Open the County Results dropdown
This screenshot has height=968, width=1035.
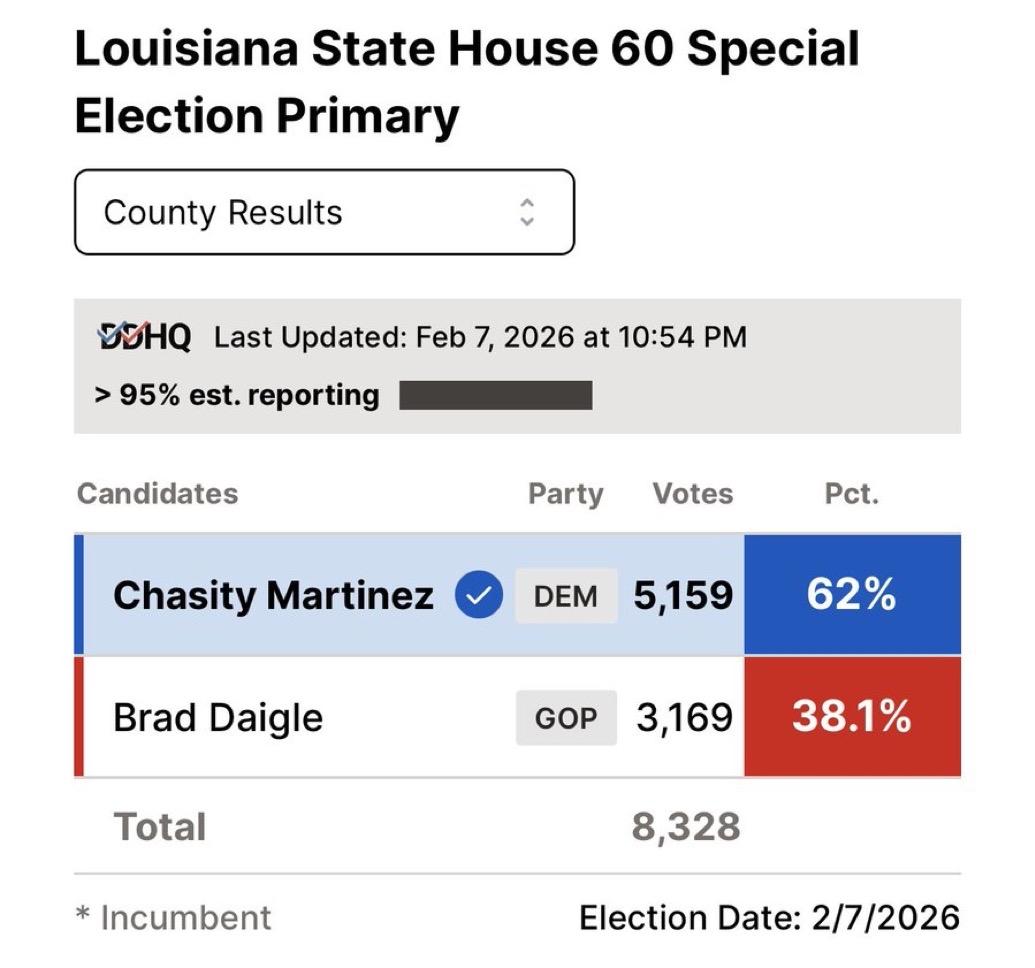tap(323, 212)
